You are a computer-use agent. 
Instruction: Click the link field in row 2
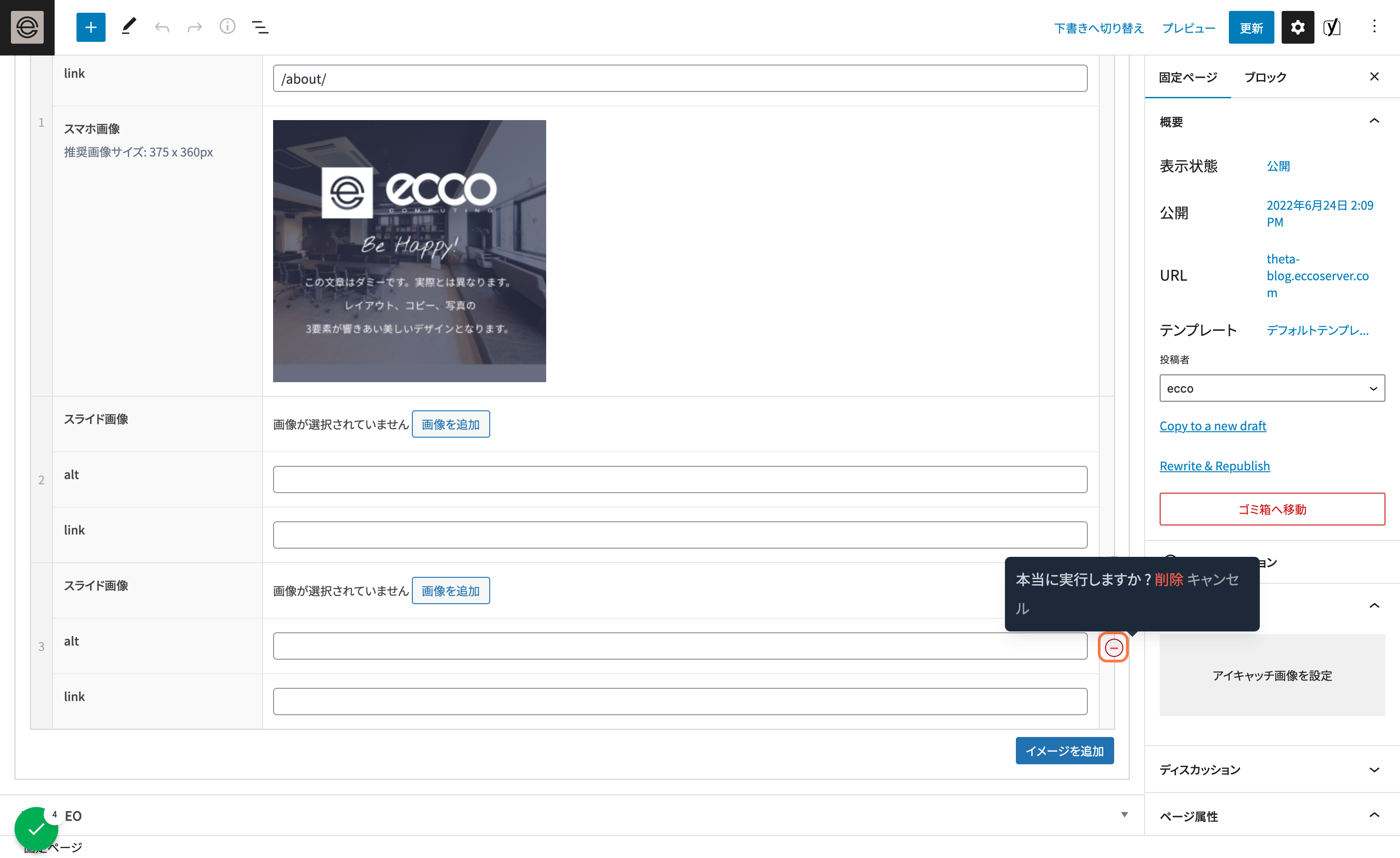point(680,535)
